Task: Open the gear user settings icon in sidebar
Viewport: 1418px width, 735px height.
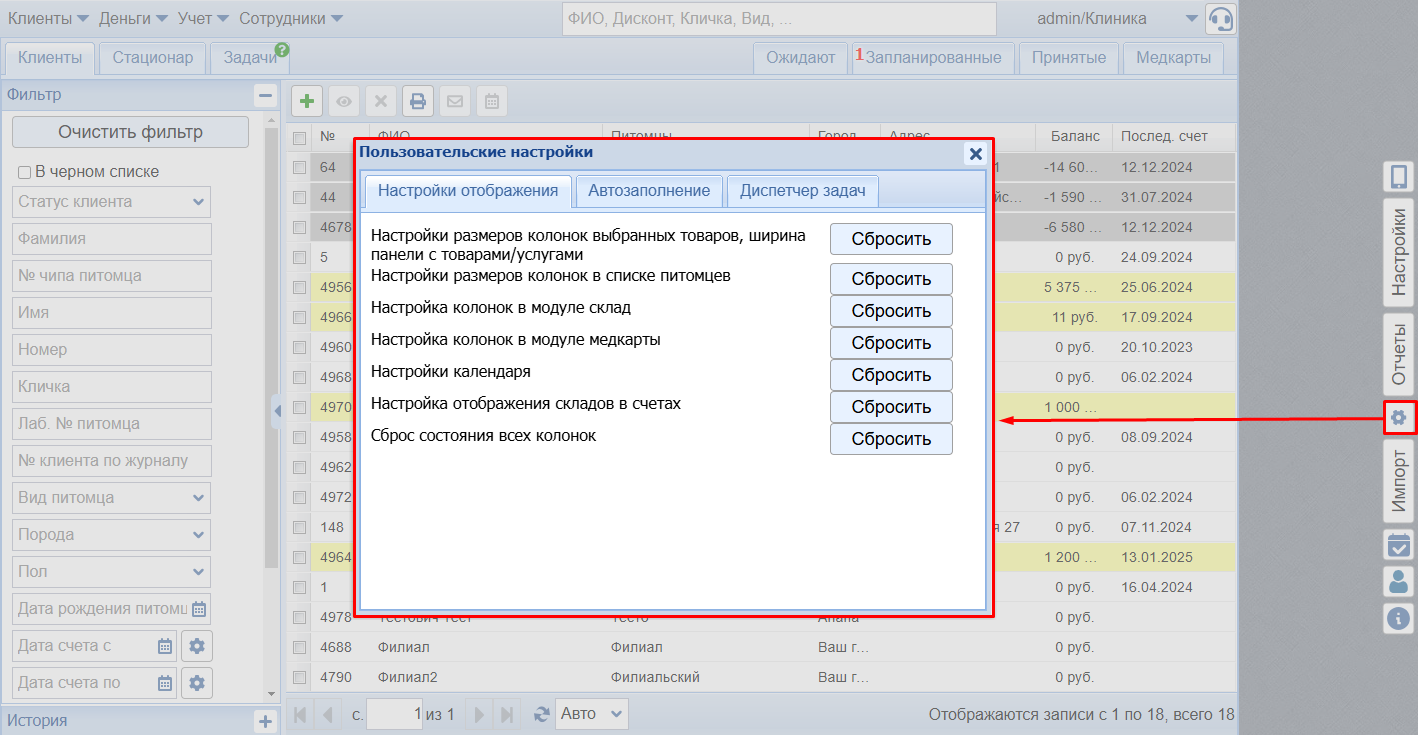Action: point(1399,417)
